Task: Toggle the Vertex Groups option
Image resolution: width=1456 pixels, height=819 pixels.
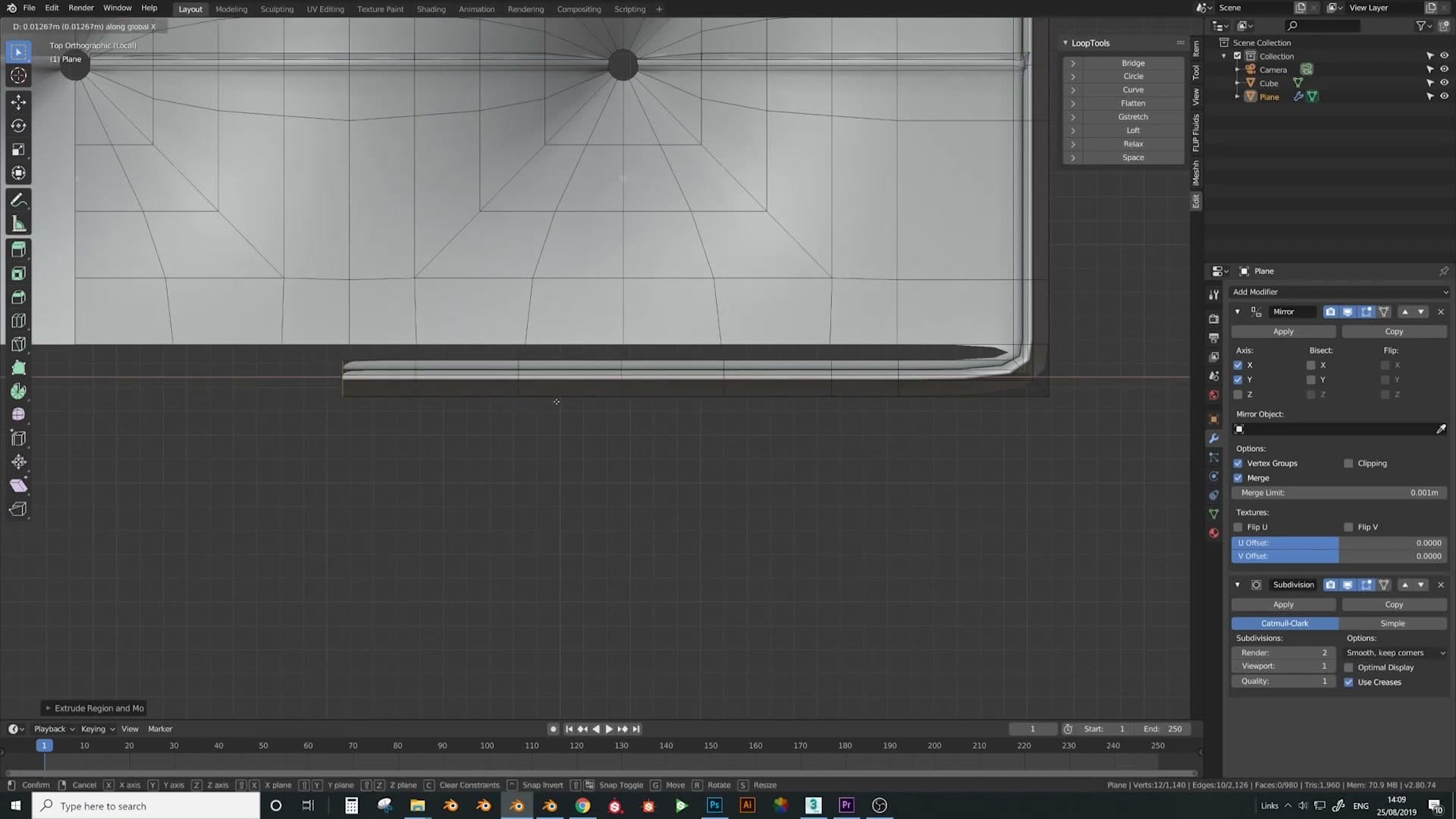Action: [1238, 463]
